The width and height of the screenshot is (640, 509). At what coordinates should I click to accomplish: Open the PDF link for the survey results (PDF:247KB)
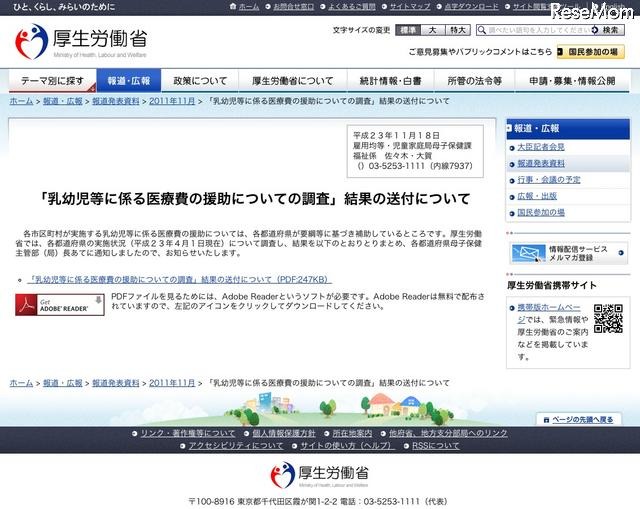(180, 279)
